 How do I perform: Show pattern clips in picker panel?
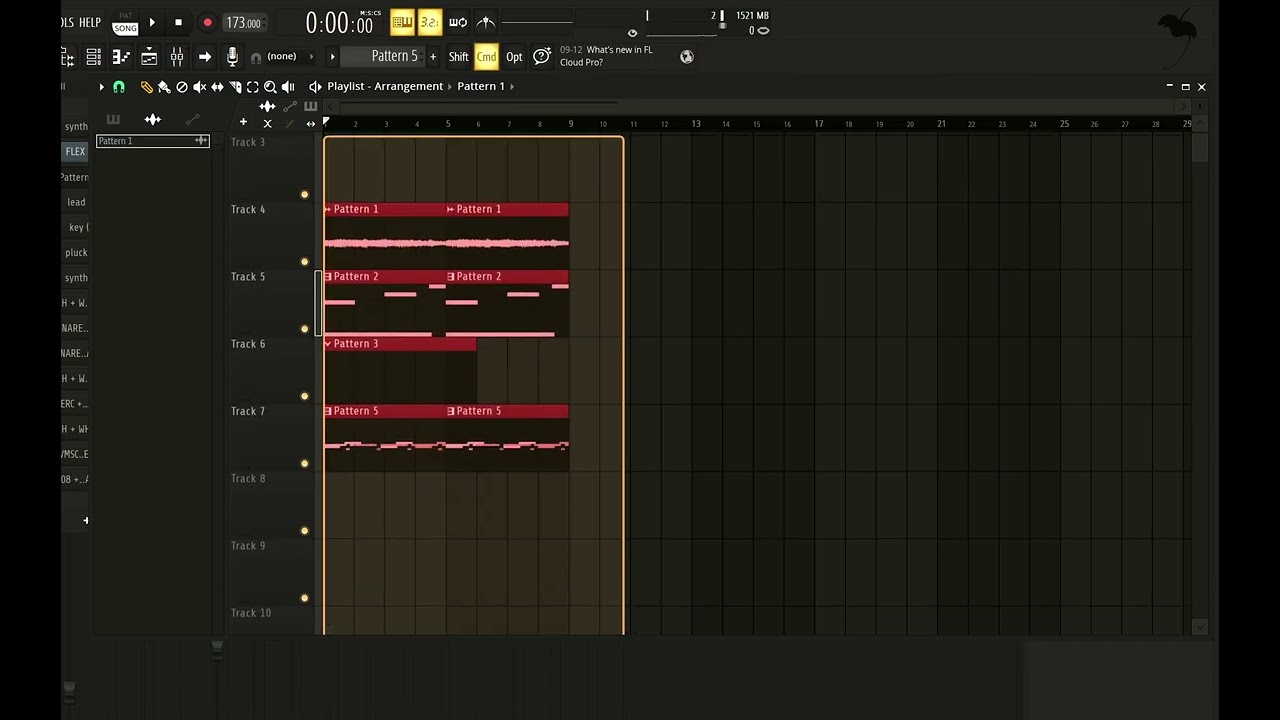113,119
